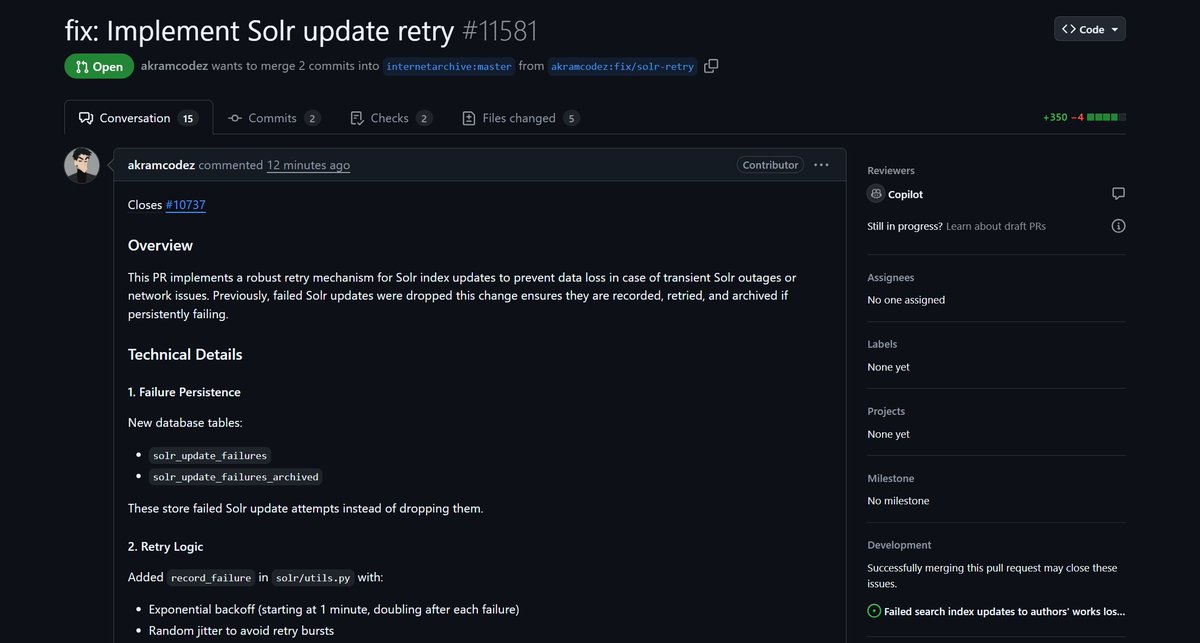Click the No milestone text
This screenshot has width=1200, height=643.
coord(898,501)
